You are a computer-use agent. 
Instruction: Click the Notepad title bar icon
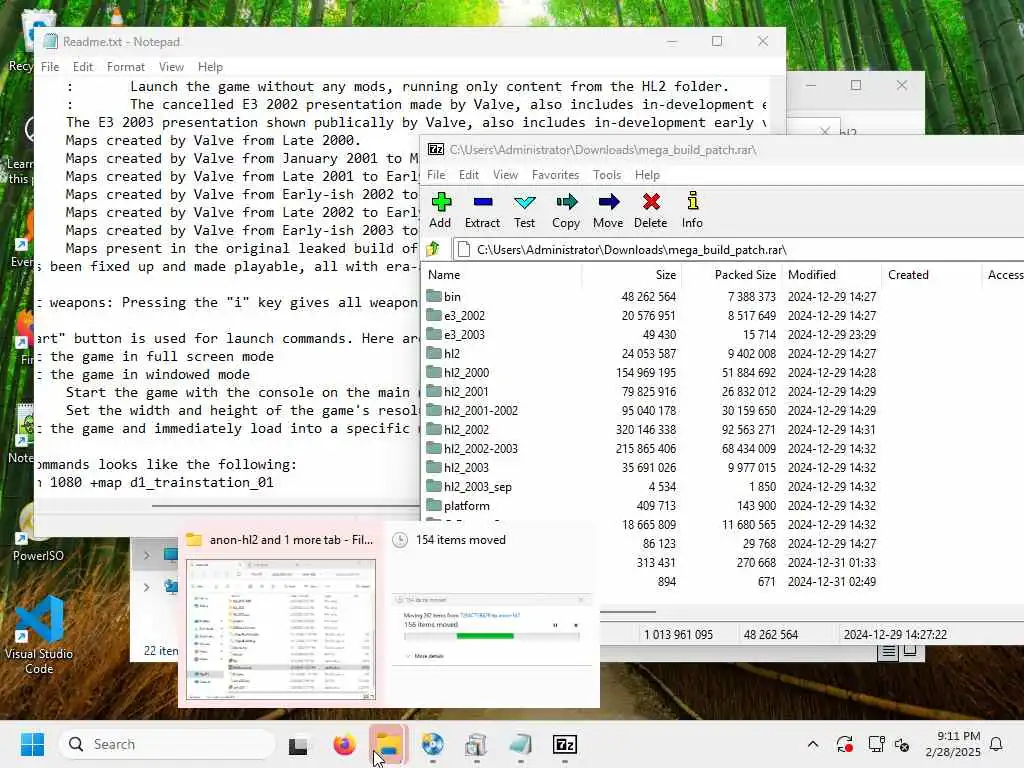click(x=50, y=42)
